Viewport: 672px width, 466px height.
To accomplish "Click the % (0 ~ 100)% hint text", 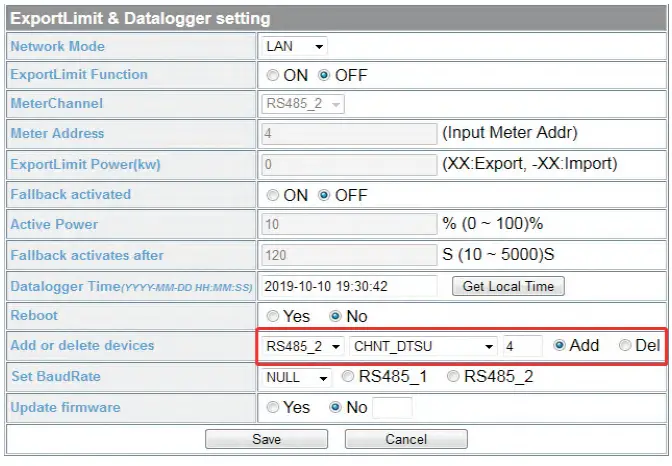I will click(x=492, y=224).
